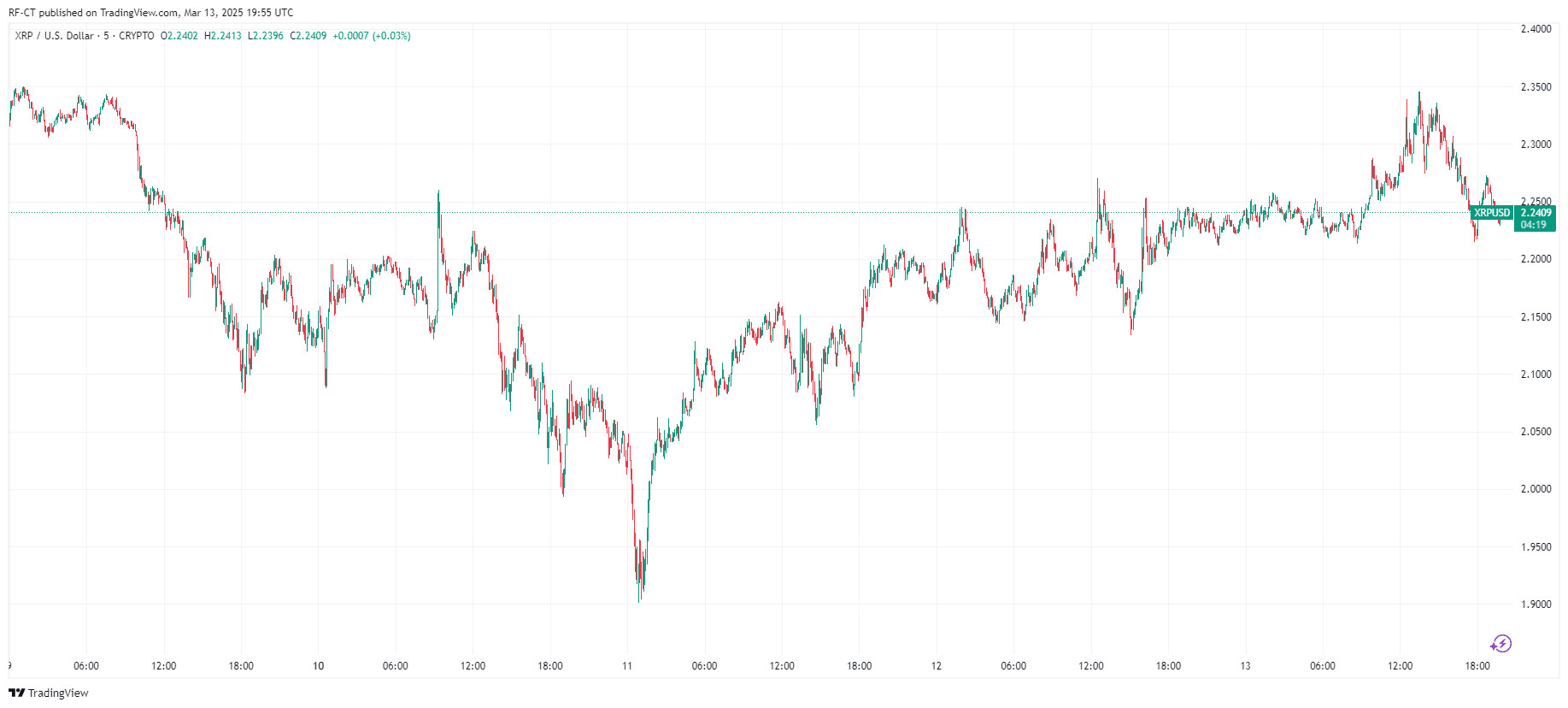Click the 04:19 countdown timer
The width and height of the screenshot is (1568, 708).
tap(1534, 225)
